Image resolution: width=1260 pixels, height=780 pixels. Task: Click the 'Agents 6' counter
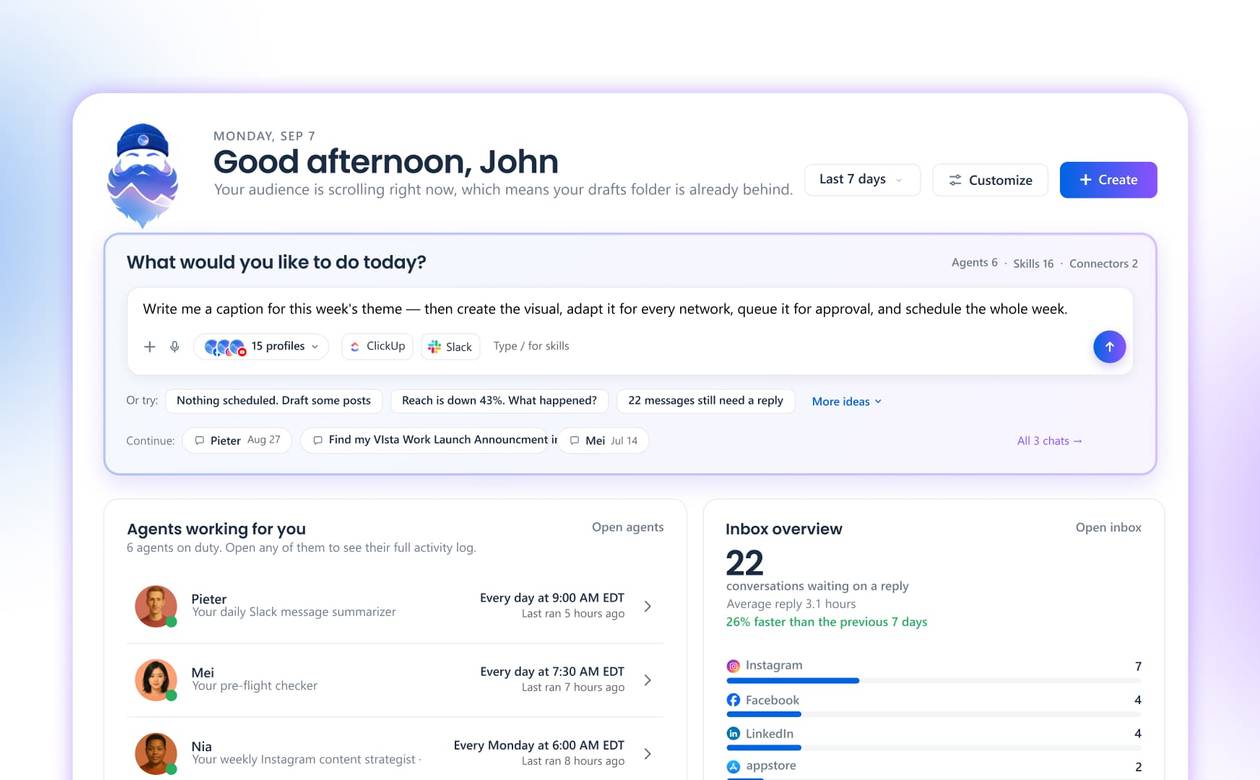point(974,263)
